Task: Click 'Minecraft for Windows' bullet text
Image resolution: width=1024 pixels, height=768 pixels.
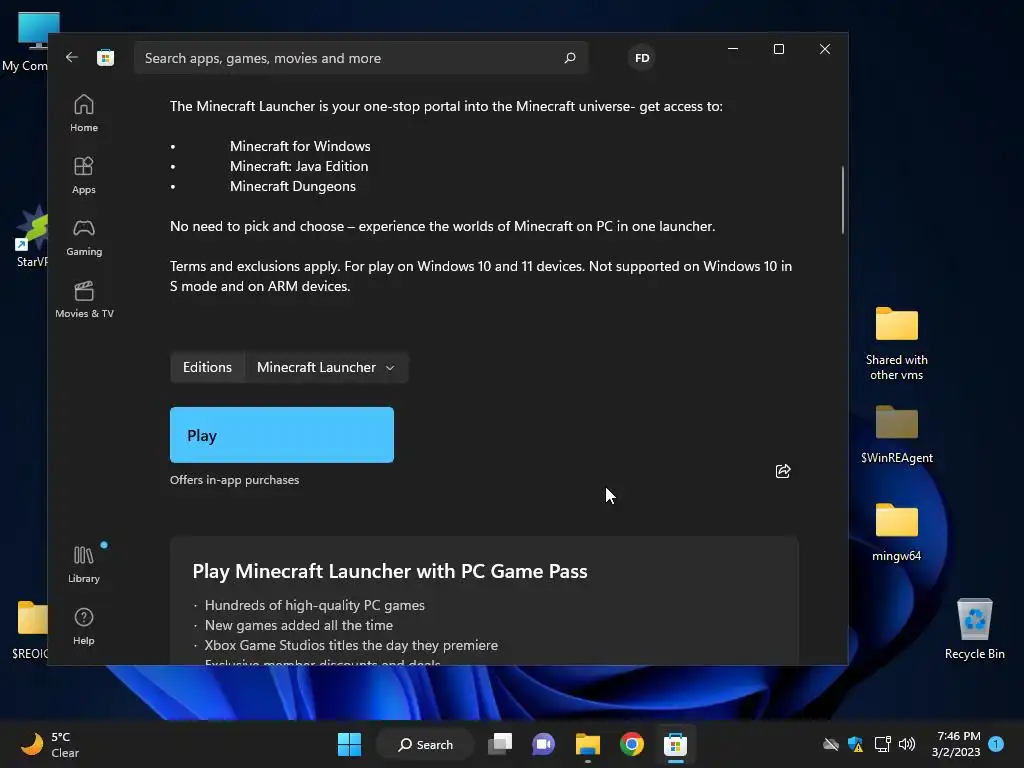Action: [300, 146]
